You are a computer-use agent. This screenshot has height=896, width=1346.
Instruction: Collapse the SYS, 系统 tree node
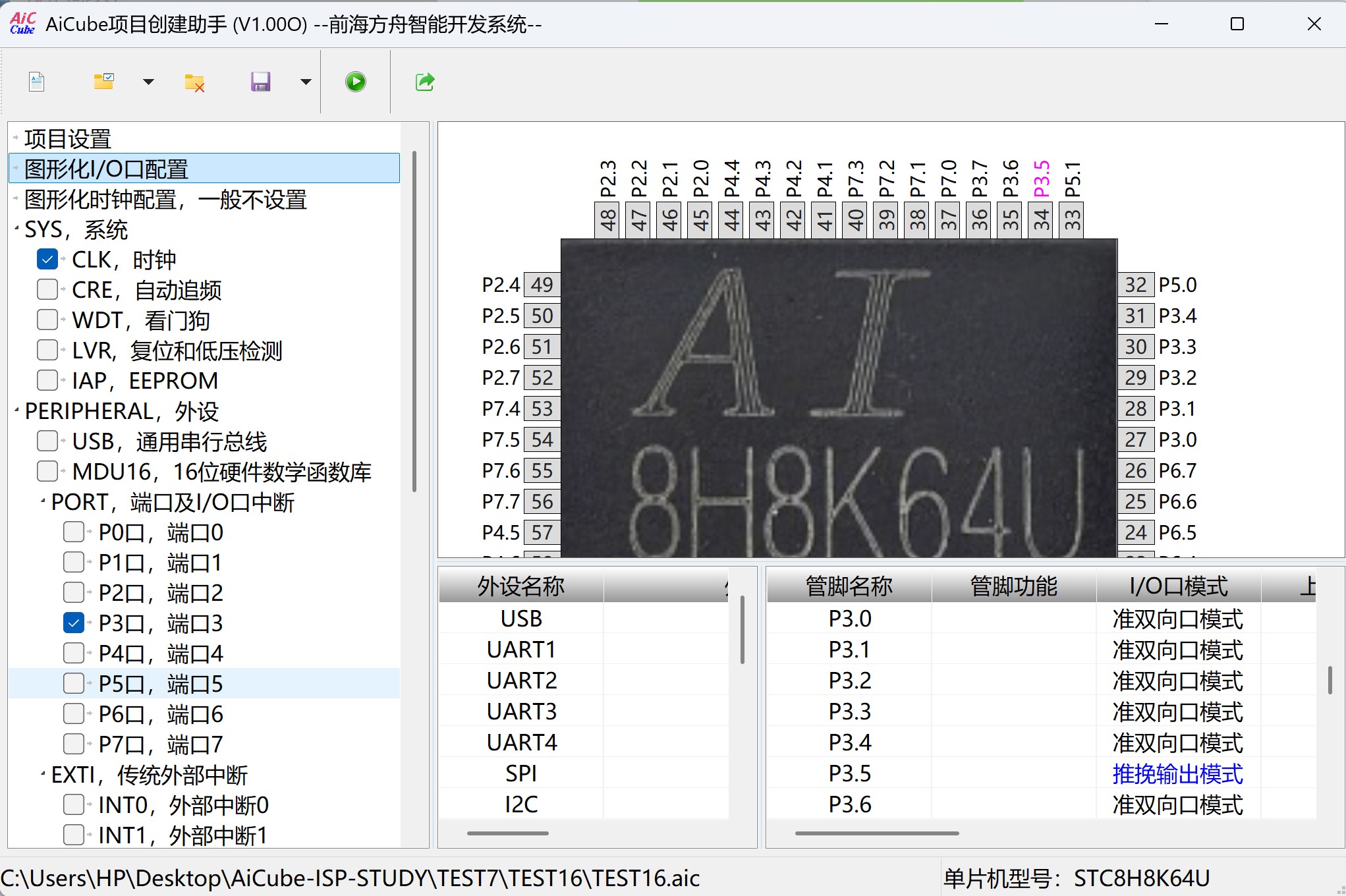(16, 229)
